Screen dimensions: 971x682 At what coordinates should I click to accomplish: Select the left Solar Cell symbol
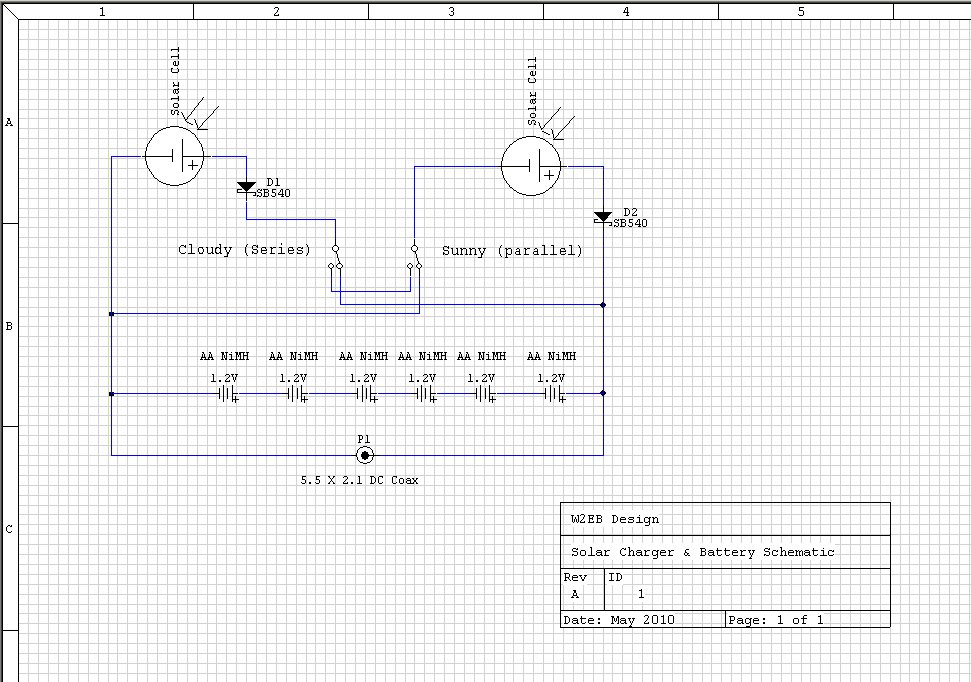tap(175, 156)
